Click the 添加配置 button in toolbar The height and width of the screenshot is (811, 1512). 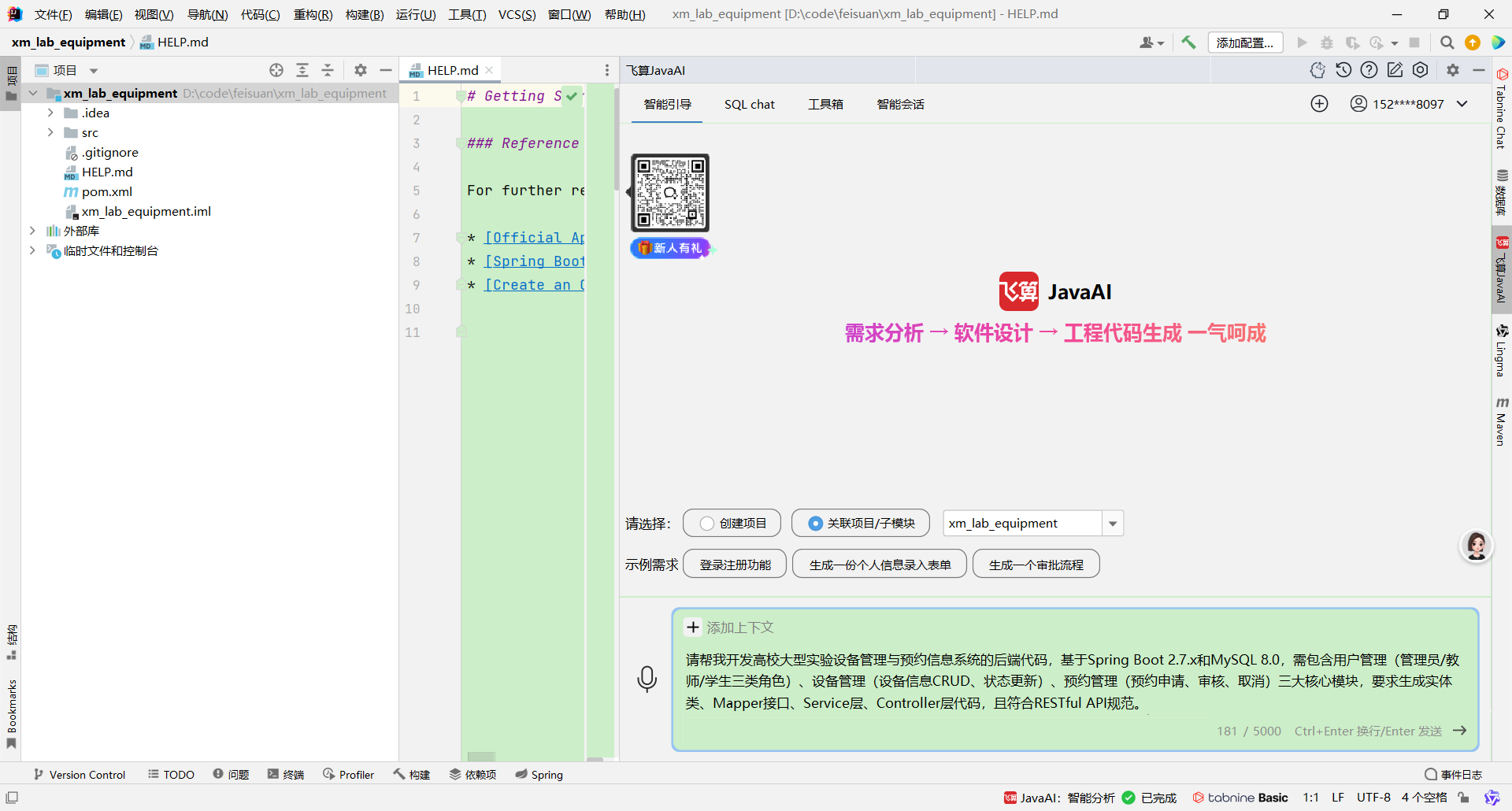(1245, 43)
